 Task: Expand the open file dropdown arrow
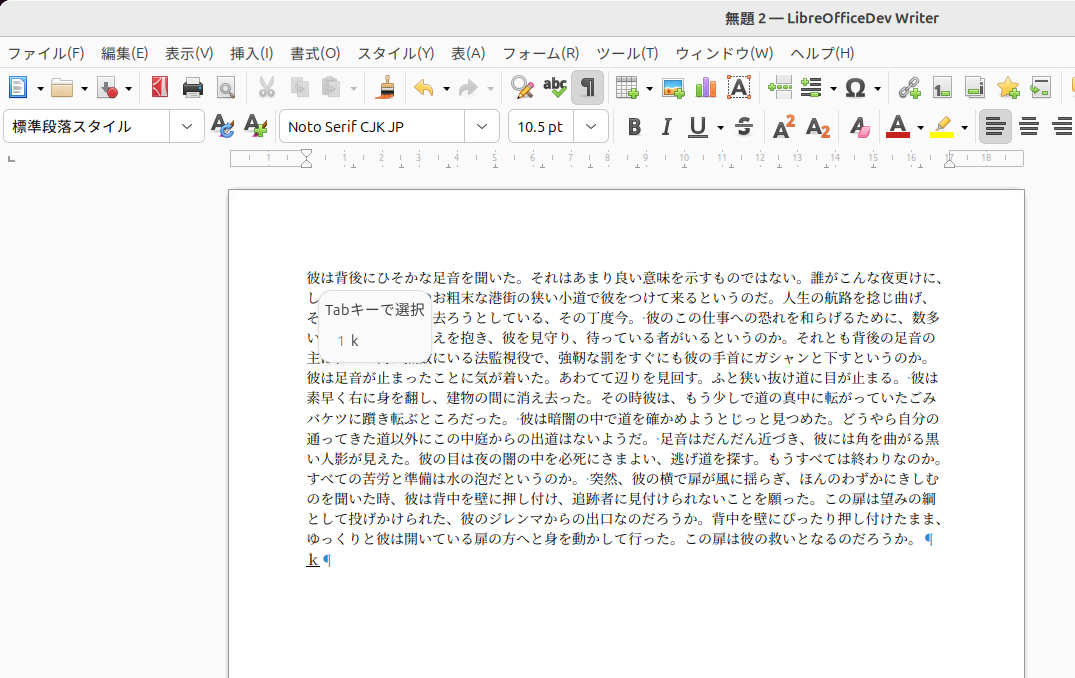click(x=84, y=88)
